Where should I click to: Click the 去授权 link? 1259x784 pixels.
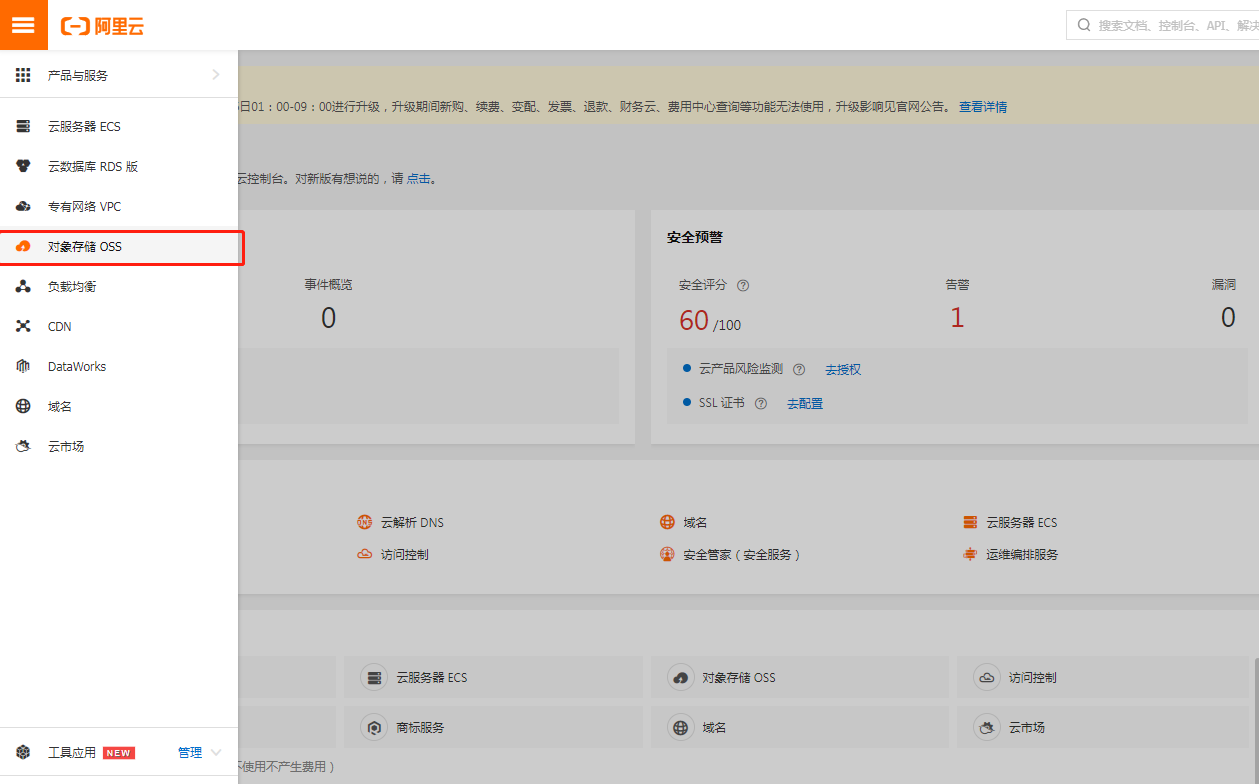tap(843, 370)
